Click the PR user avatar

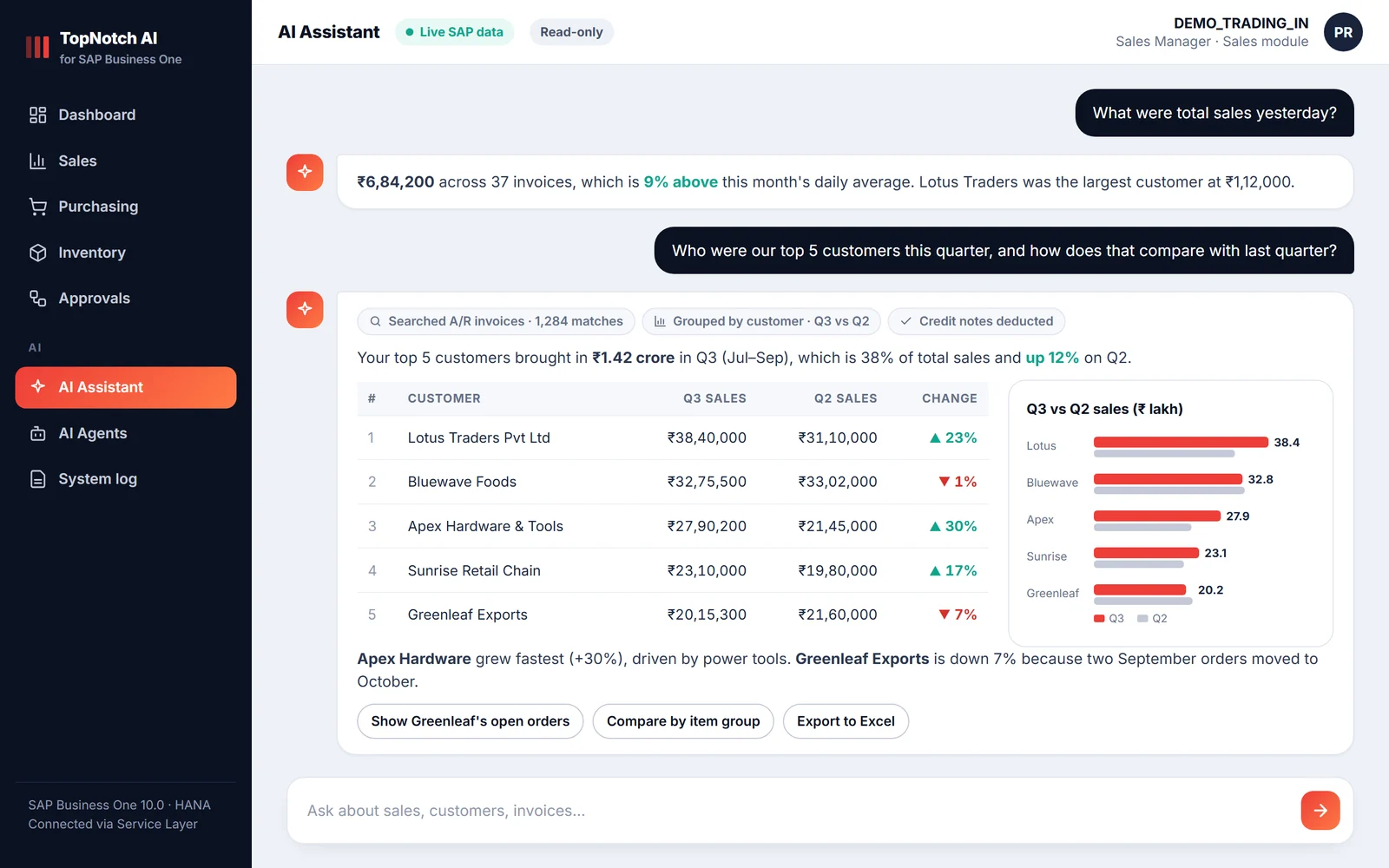pyautogui.click(x=1343, y=32)
